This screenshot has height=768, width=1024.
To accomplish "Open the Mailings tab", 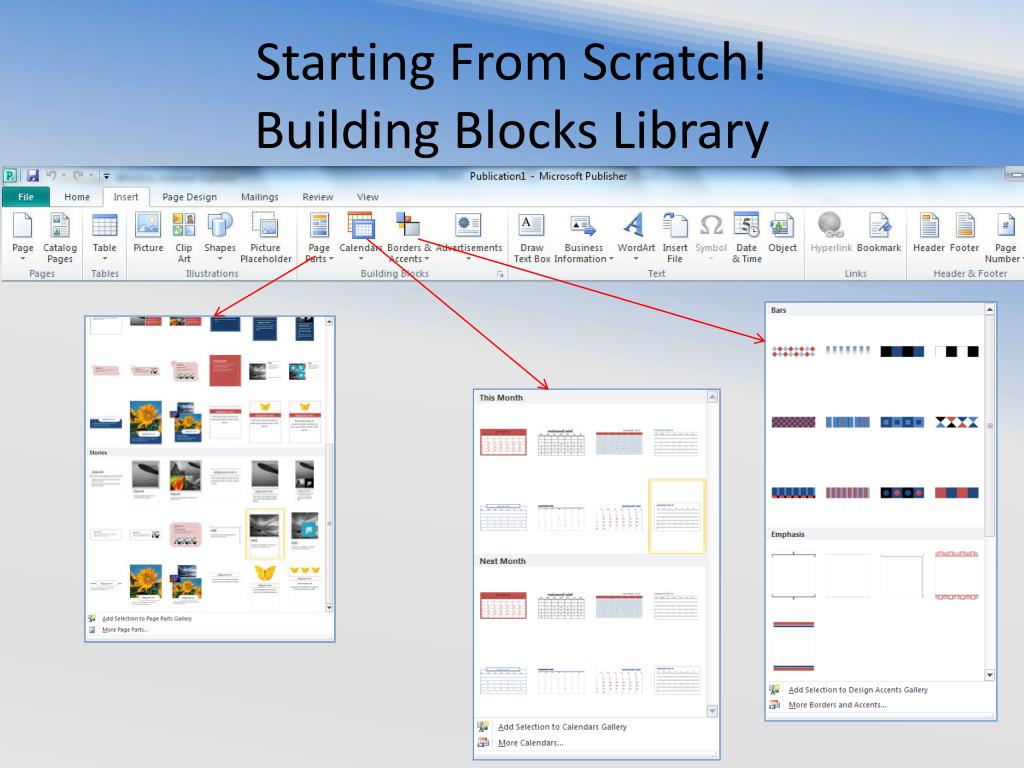I will [259, 197].
